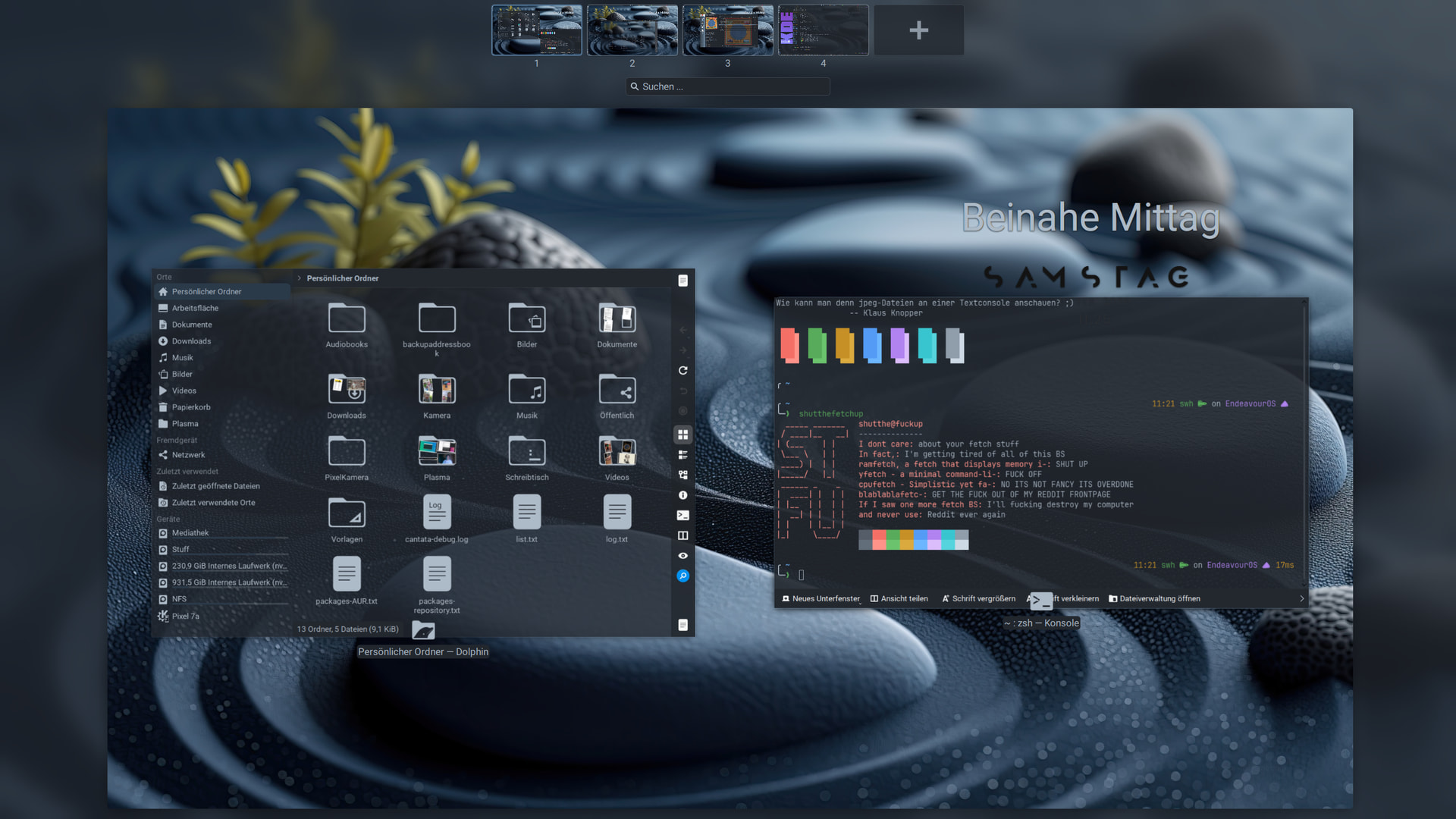Viewport: 1456px width, 819px height.
Task: Open terminal panel icon in Dolphin toolbar
Action: (682, 516)
